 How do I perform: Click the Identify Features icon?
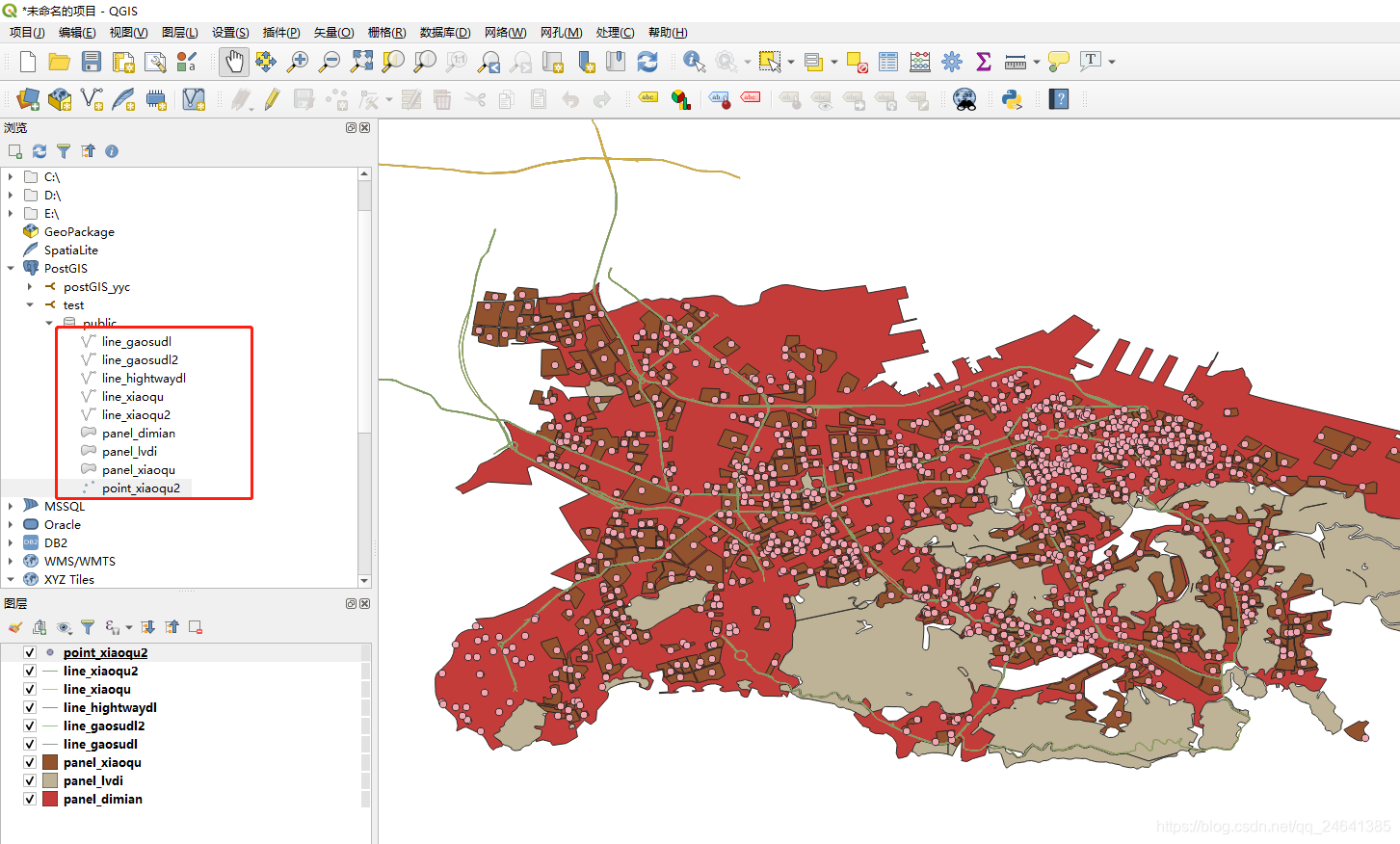point(693,61)
